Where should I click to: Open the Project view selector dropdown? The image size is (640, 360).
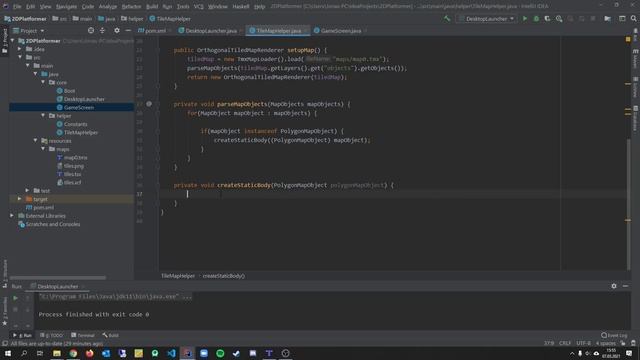29,31
